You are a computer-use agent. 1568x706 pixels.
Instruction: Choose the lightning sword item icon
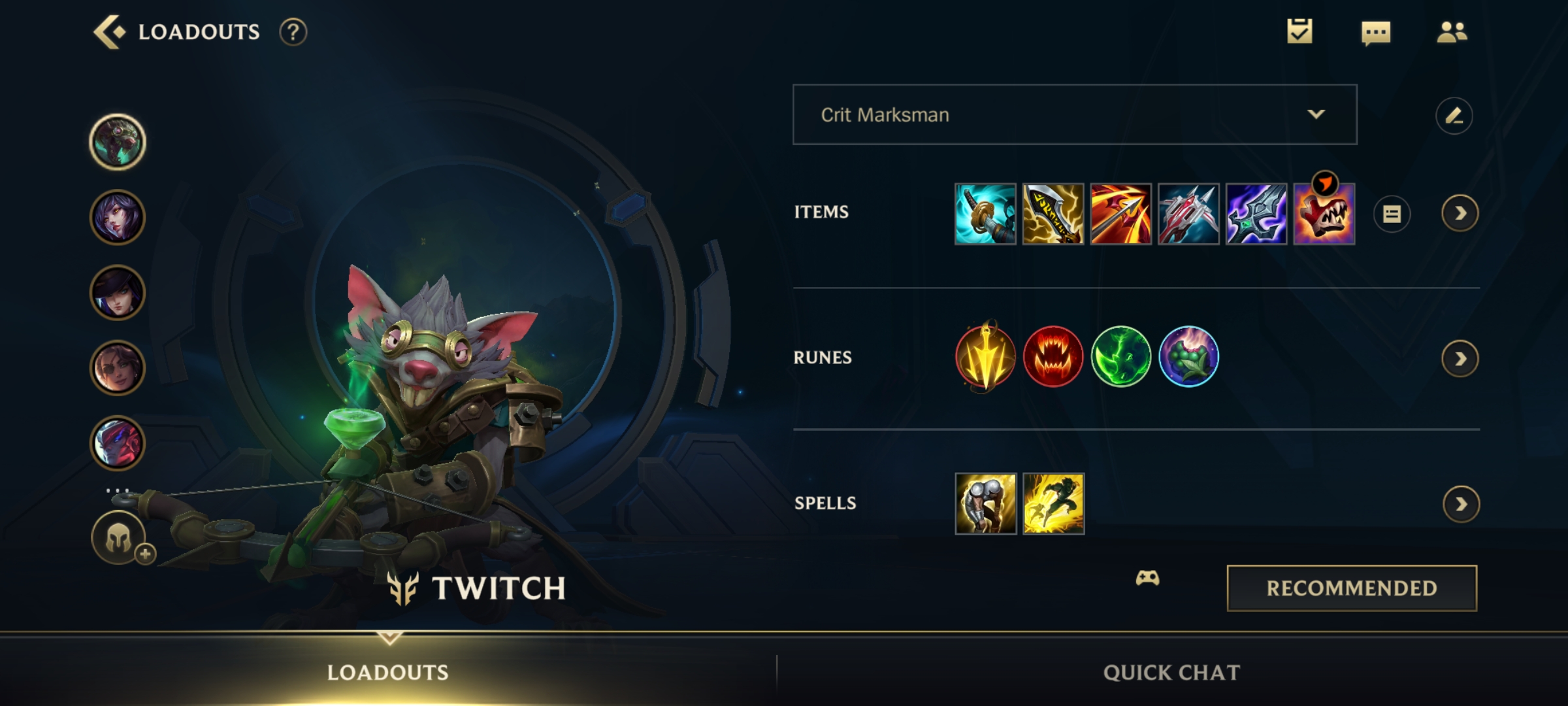click(x=1053, y=214)
